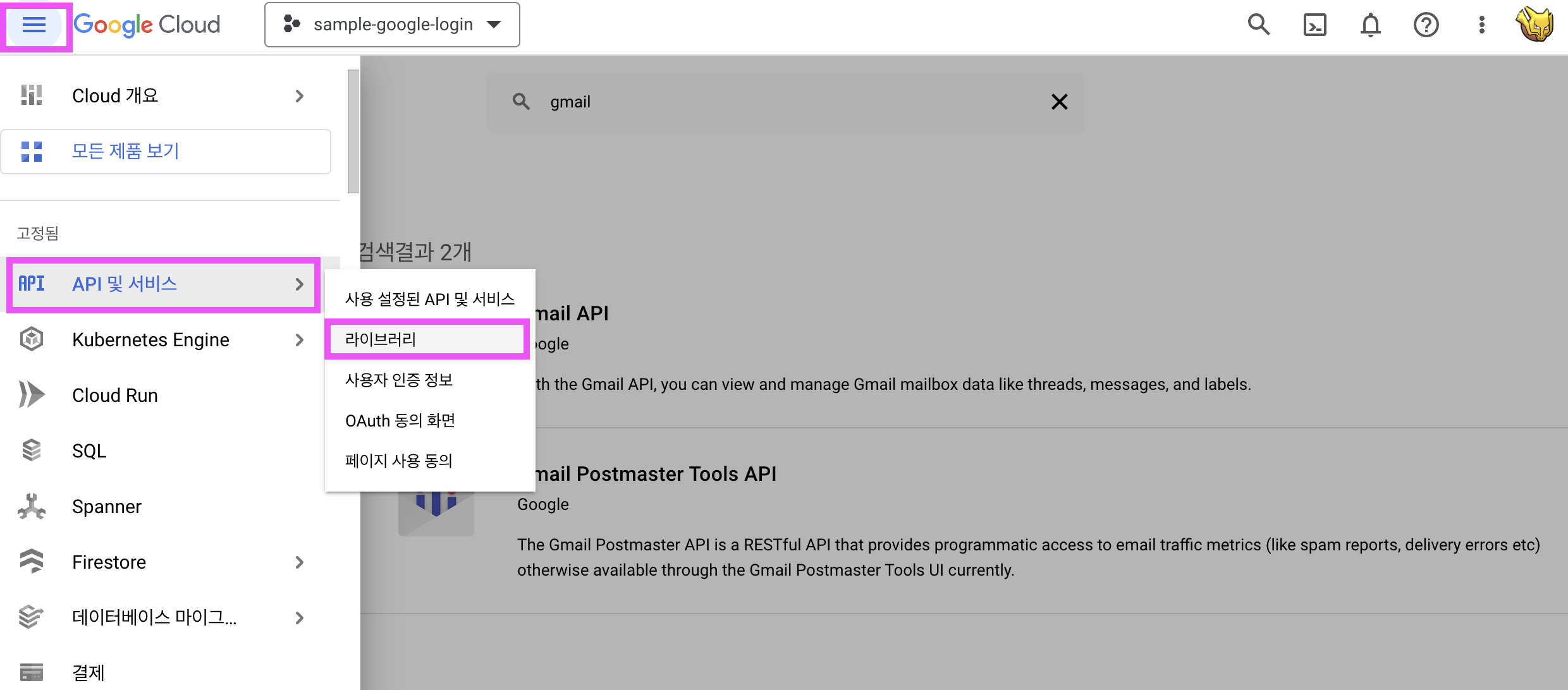This screenshot has height=690, width=1568.
Task: Open the sample-google-login project selector
Action: [x=392, y=25]
